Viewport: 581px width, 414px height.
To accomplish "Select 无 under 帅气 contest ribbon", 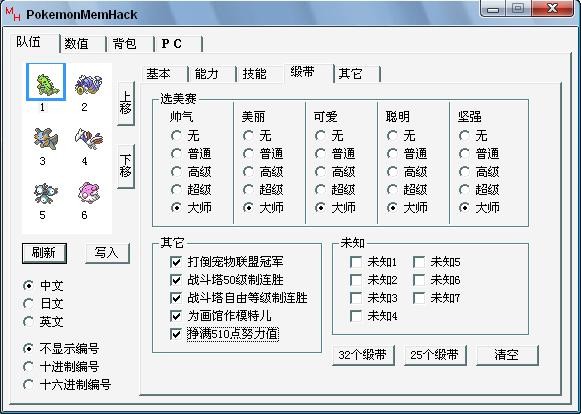I will 185,136.
